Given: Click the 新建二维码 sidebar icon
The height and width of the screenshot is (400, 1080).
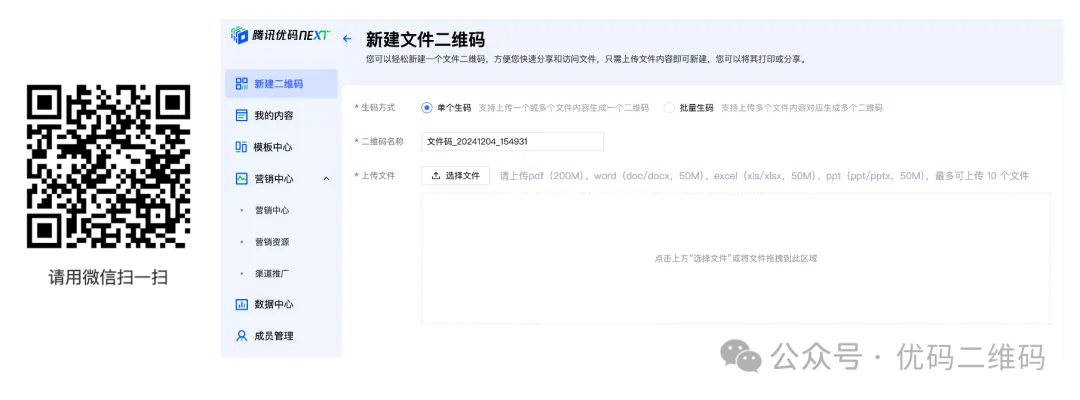Looking at the screenshot, I should (x=241, y=84).
